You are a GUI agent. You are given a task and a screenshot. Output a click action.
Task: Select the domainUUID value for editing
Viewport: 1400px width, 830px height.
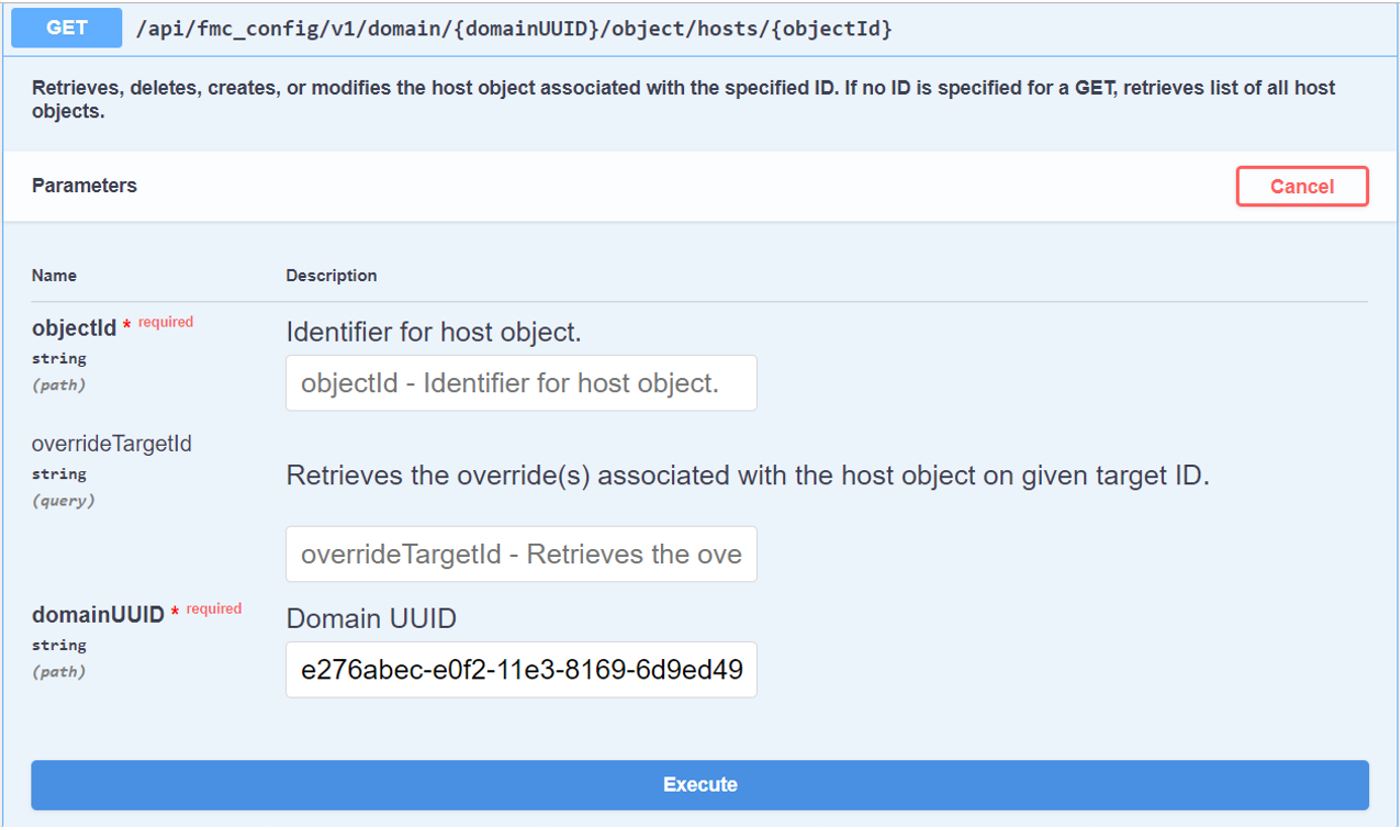[521, 670]
